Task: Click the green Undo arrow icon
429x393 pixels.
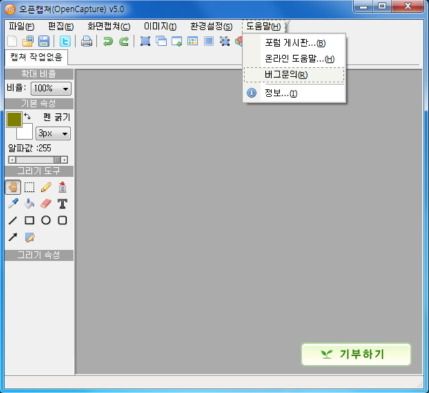Action: point(108,41)
